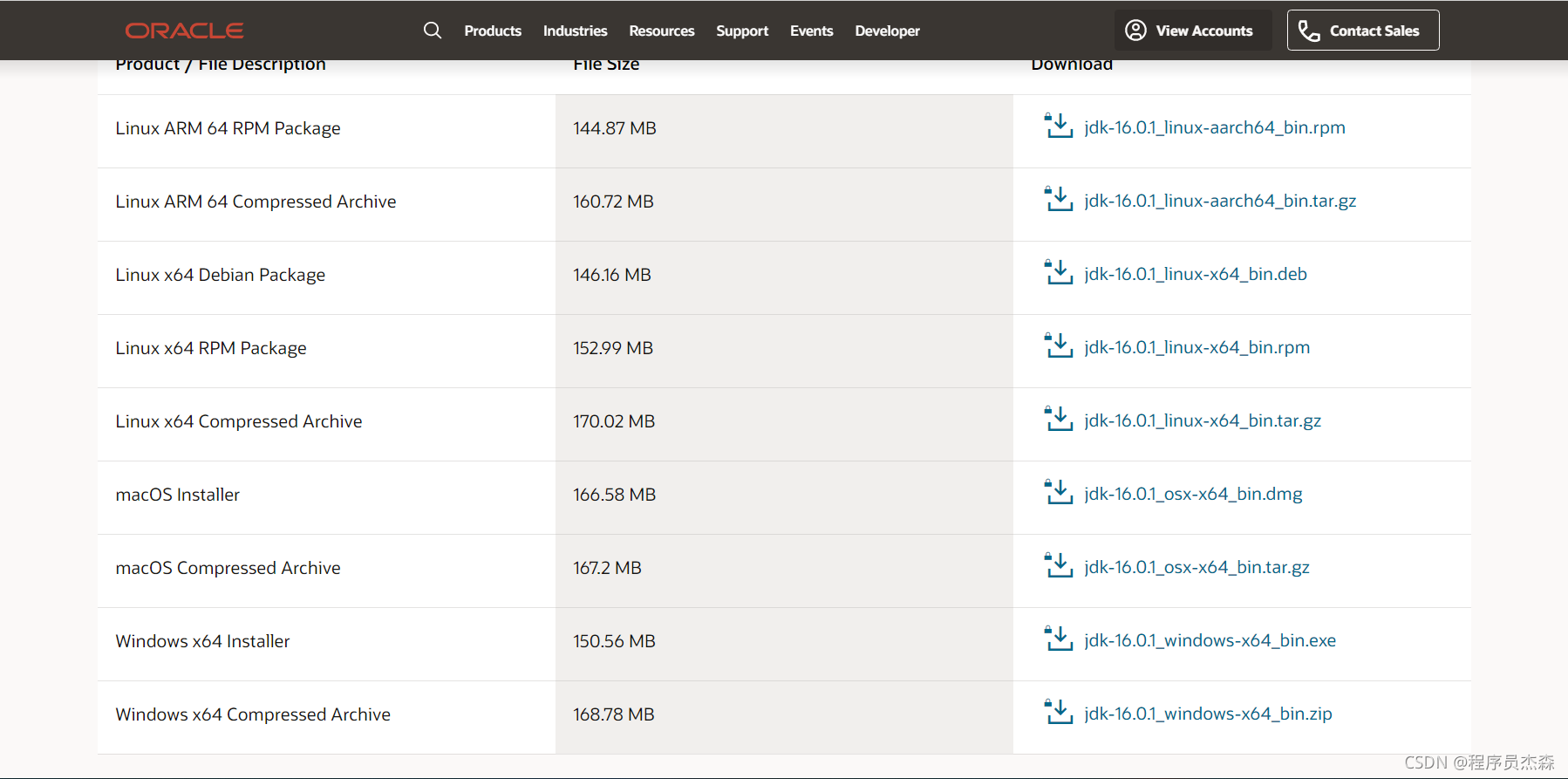Open the Resources menu

[662, 31]
